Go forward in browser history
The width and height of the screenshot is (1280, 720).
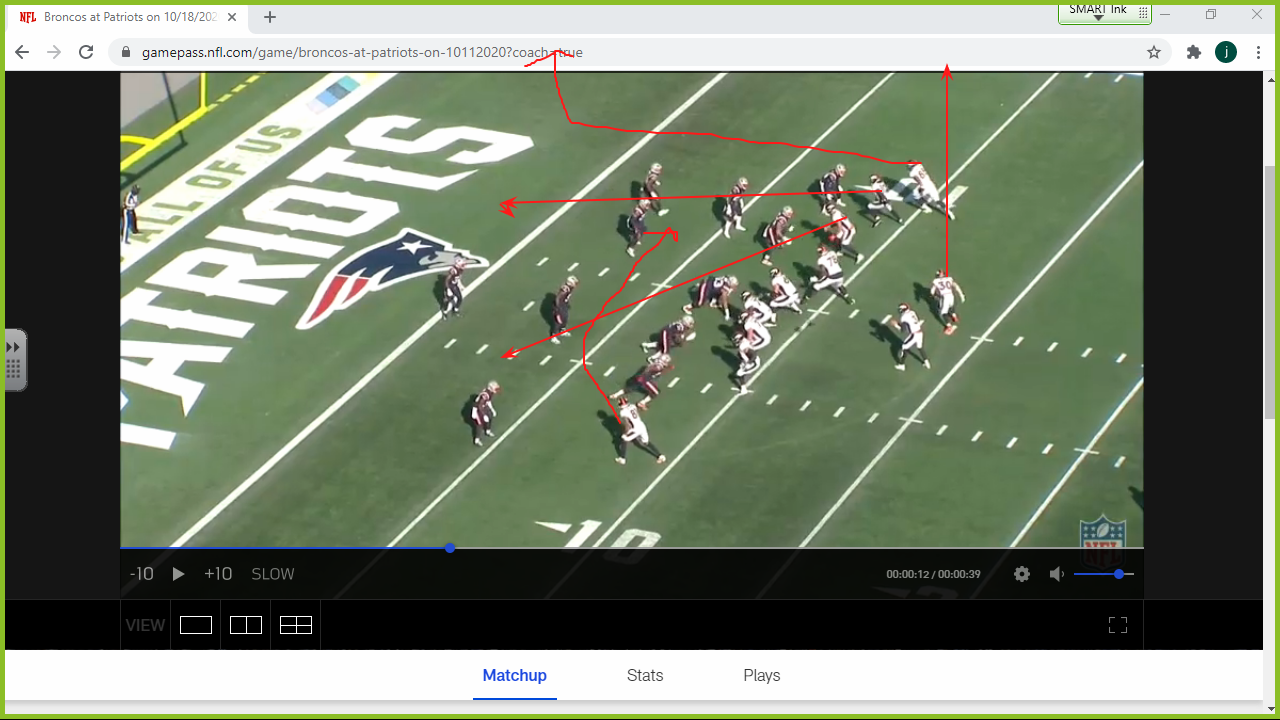click(x=54, y=52)
